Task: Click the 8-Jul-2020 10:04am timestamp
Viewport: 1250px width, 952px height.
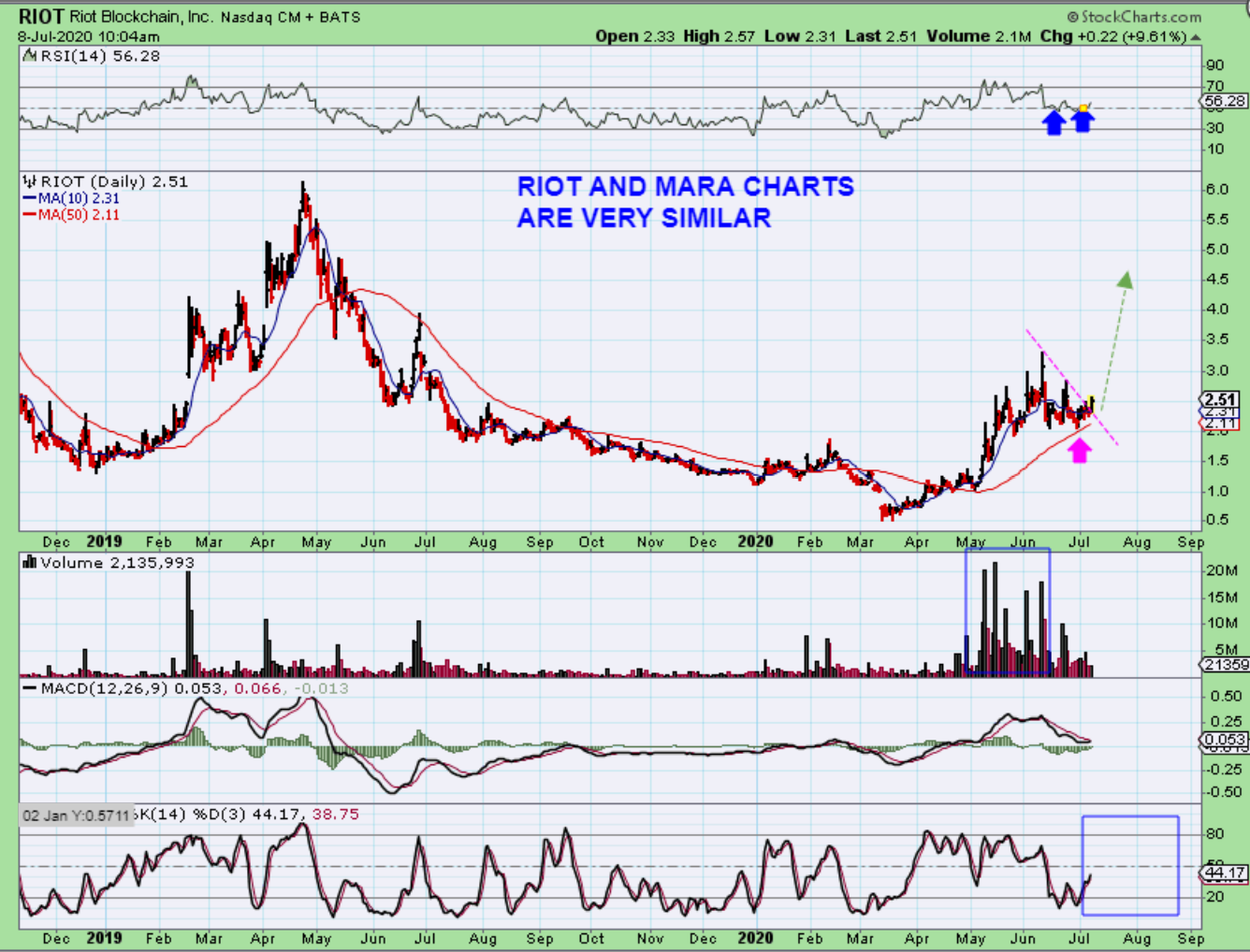Action: (89, 36)
